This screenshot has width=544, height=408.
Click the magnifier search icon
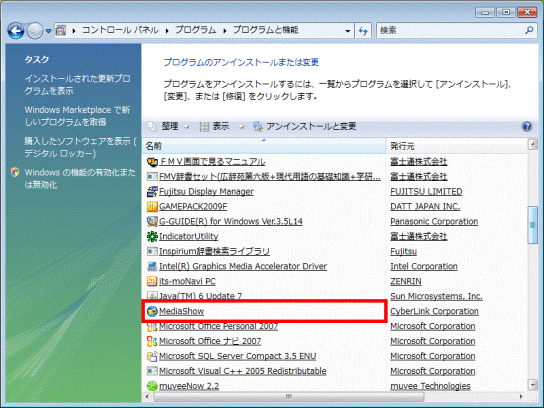pos(529,31)
